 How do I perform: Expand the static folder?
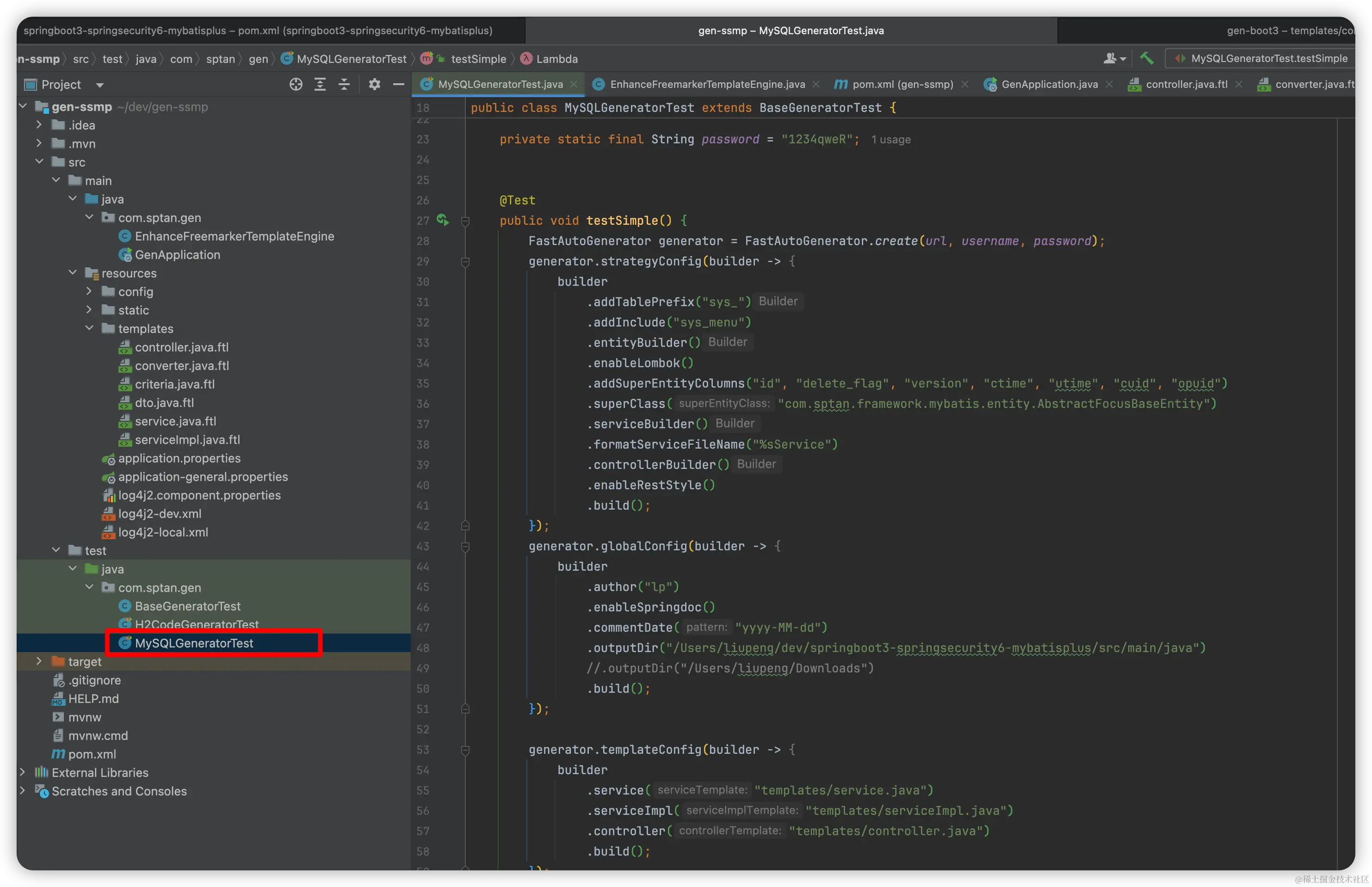coord(89,309)
